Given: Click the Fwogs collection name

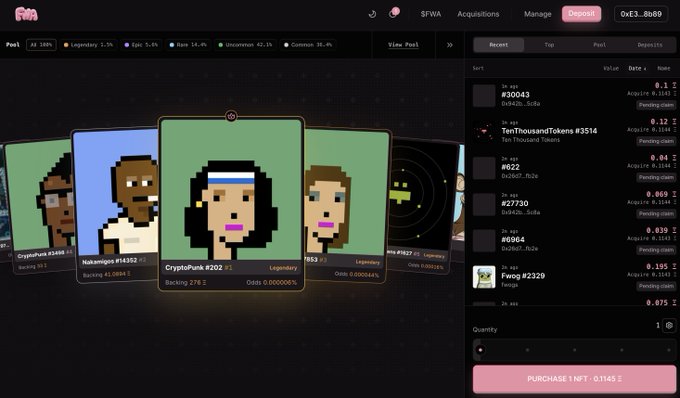Looking at the screenshot, I should (510, 285).
